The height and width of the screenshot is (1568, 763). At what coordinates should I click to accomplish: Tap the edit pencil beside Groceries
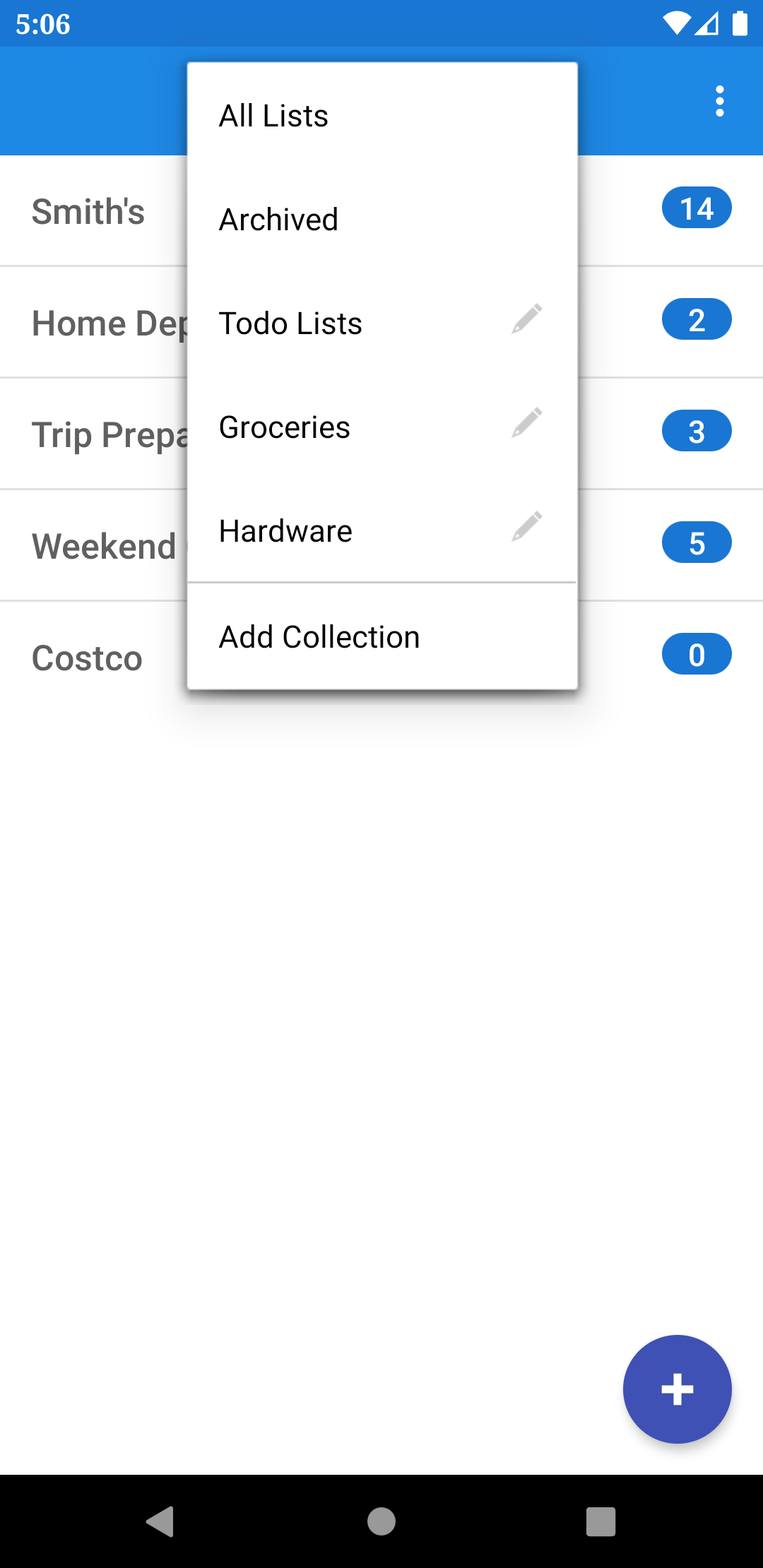click(x=527, y=423)
